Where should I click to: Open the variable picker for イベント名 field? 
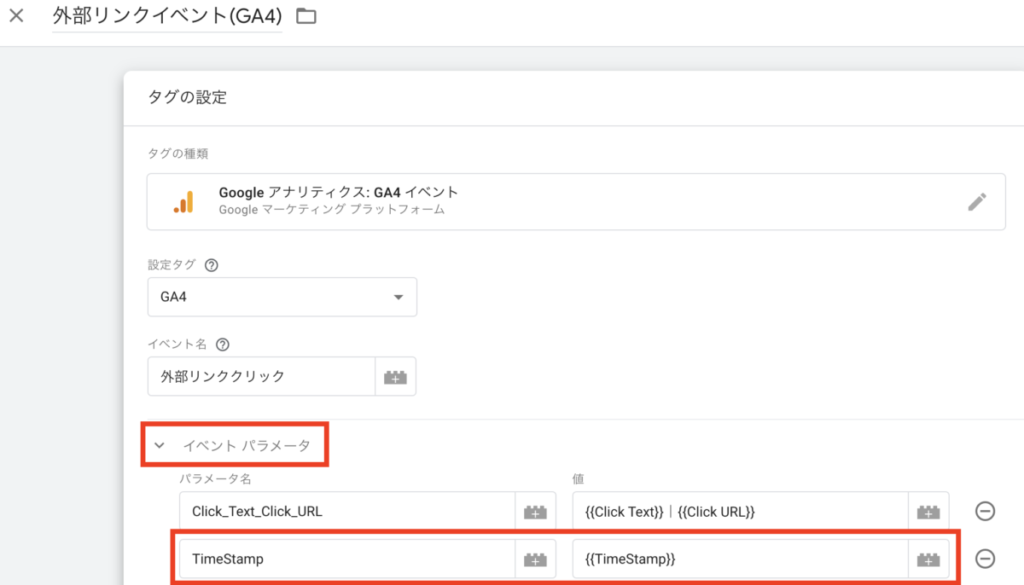tap(395, 376)
